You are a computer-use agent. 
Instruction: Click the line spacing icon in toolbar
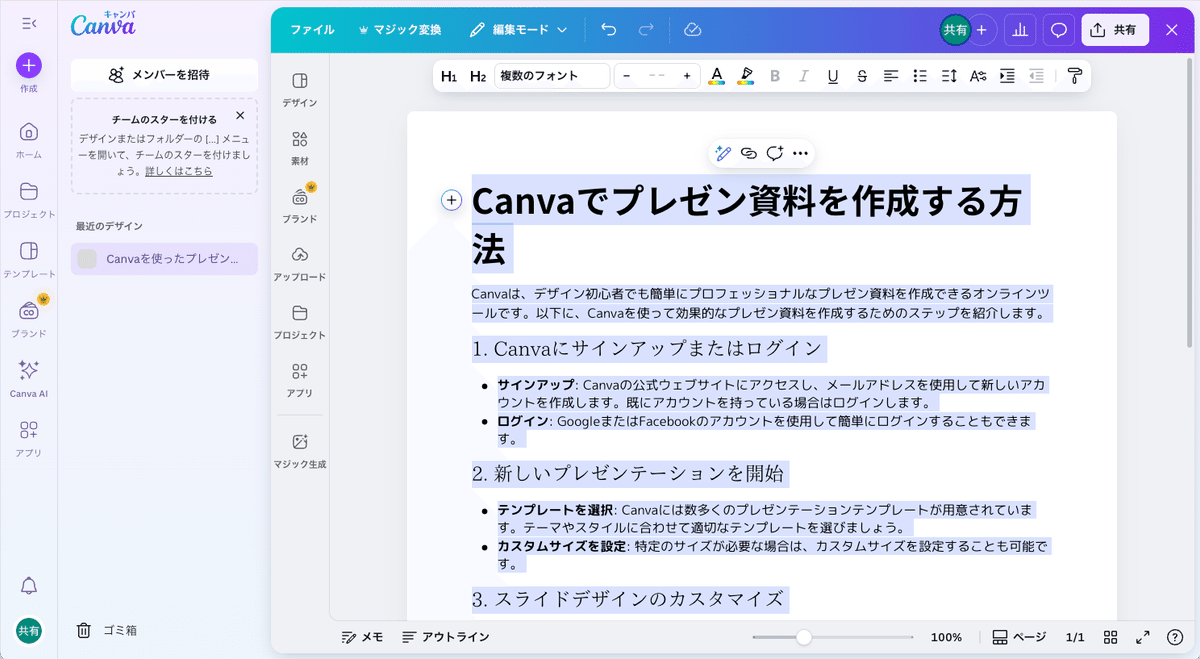tap(948, 75)
